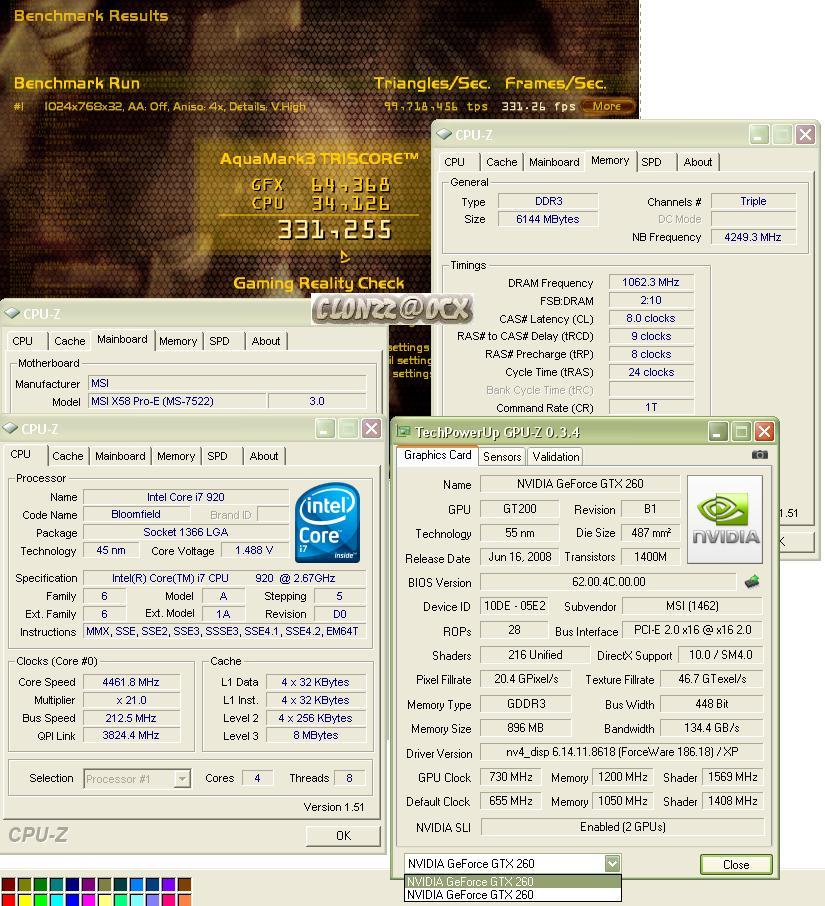Screen dimensions: 825x906
Task: Click the GPU-Z title bar application icon
Action: pos(403,432)
